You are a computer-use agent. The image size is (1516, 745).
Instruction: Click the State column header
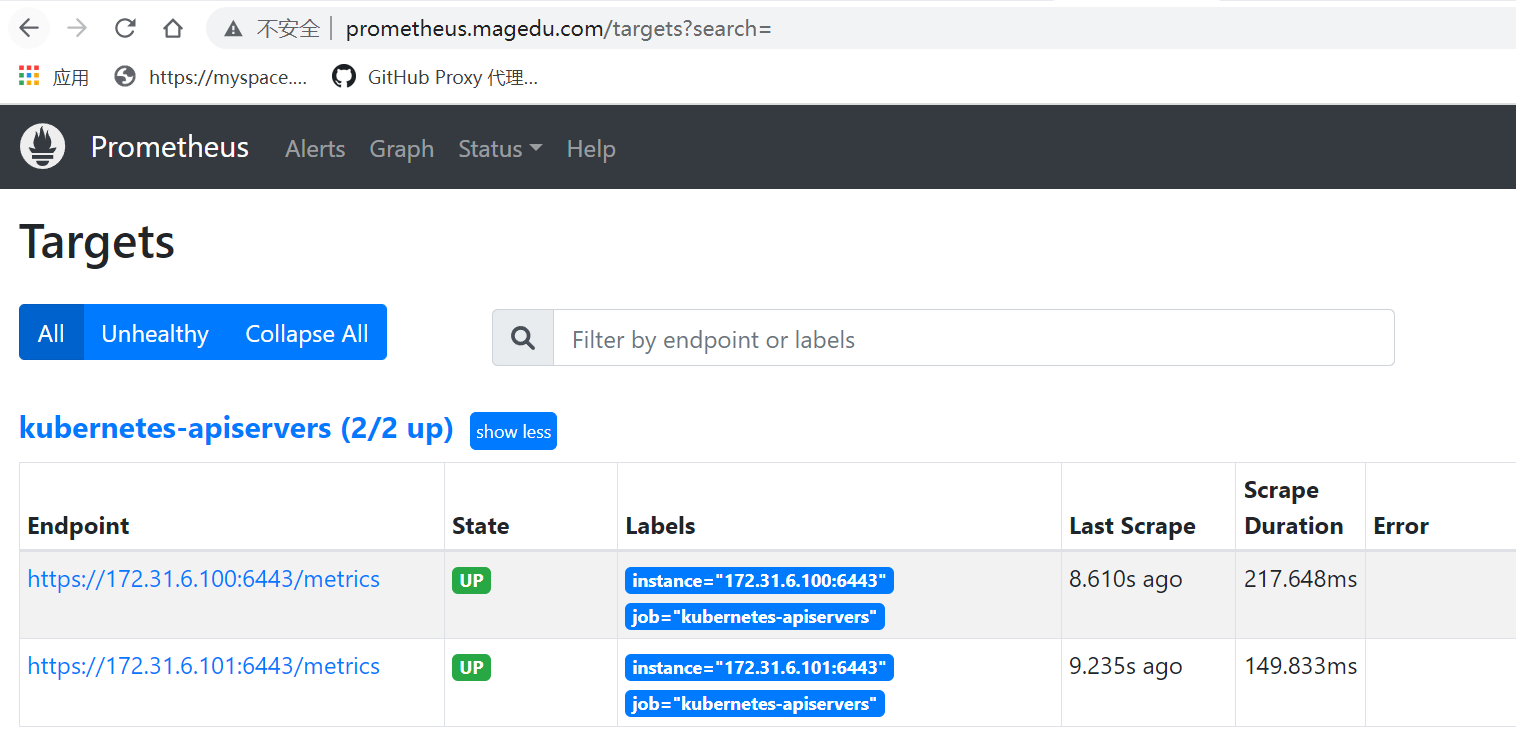point(480,526)
